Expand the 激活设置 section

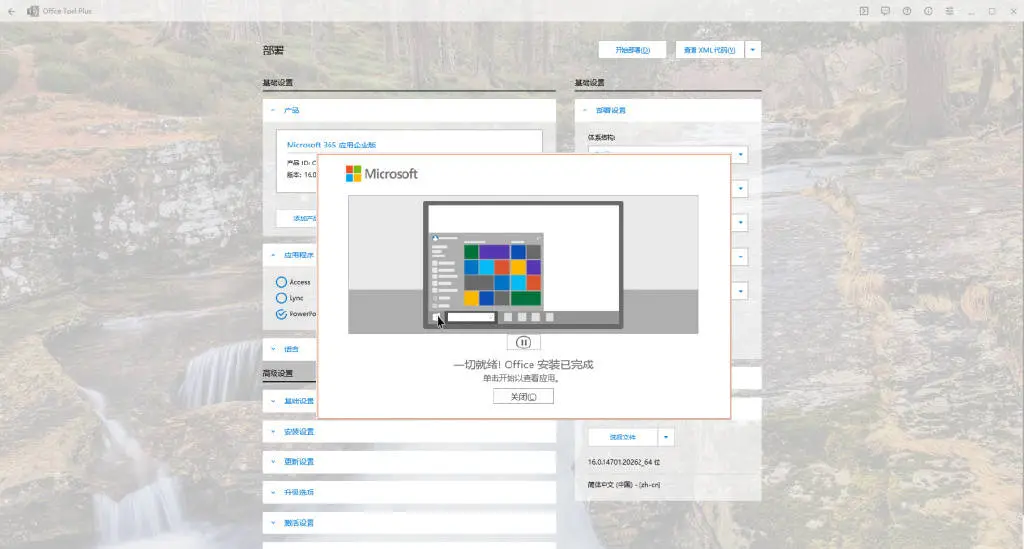[409, 523]
